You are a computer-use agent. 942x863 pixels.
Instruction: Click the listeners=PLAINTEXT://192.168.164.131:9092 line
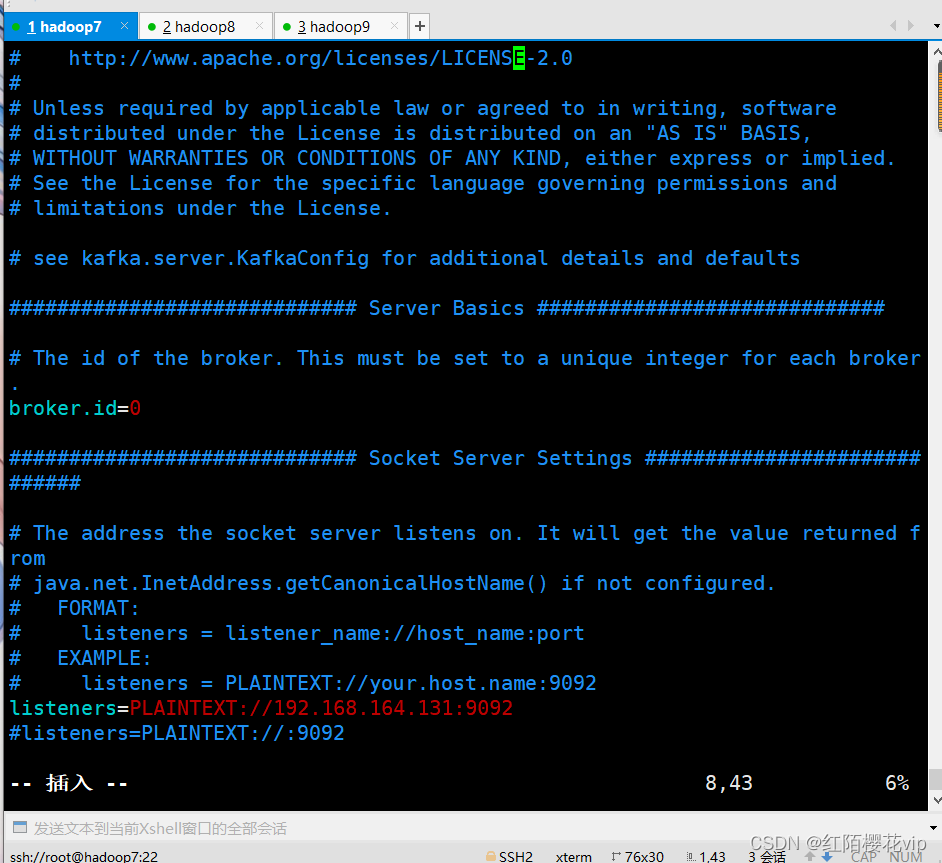(x=261, y=708)
